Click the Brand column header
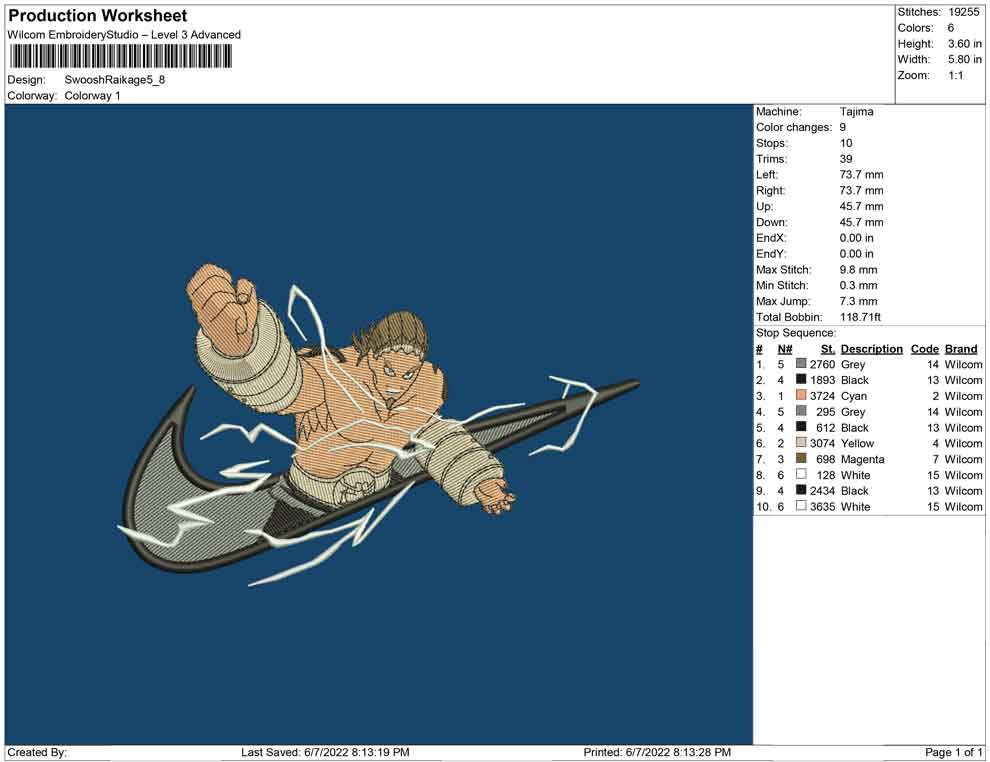The height and width of the screenshot is (762, 990). point(961,349)
